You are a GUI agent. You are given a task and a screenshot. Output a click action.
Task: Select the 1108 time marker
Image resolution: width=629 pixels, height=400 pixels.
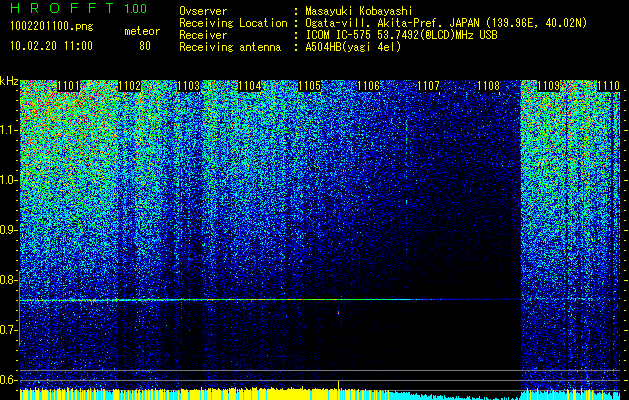click(x=489, y=86)
